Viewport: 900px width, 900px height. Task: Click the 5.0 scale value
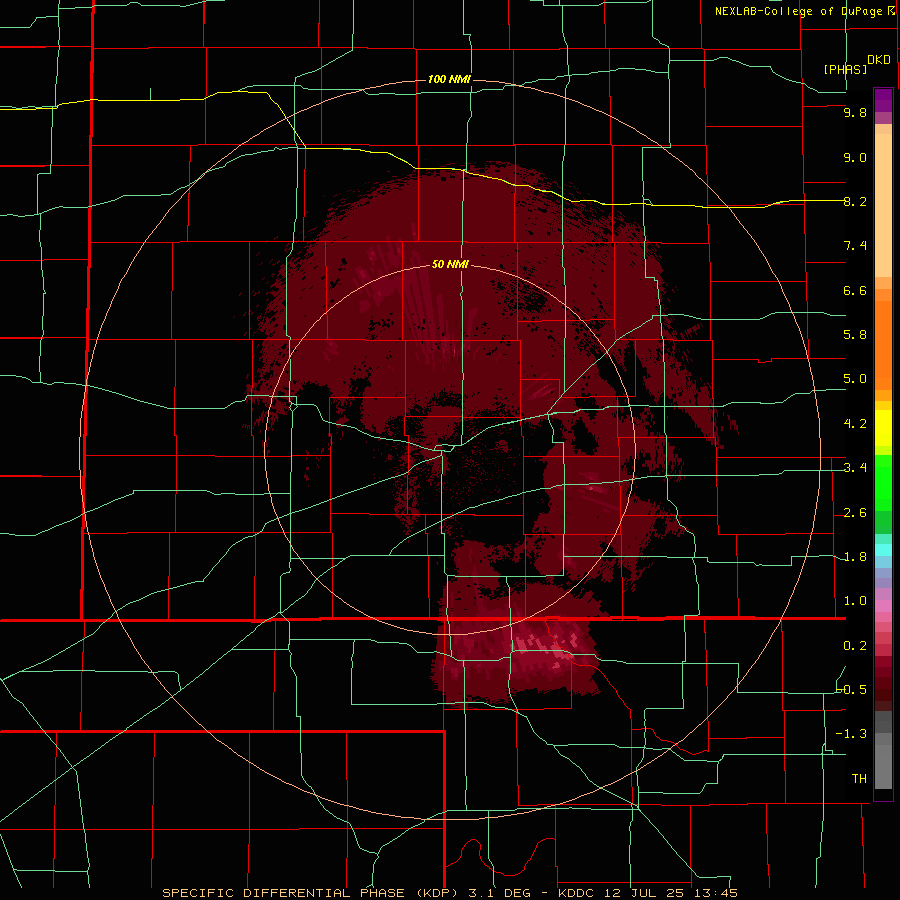(x=855, y=379)
